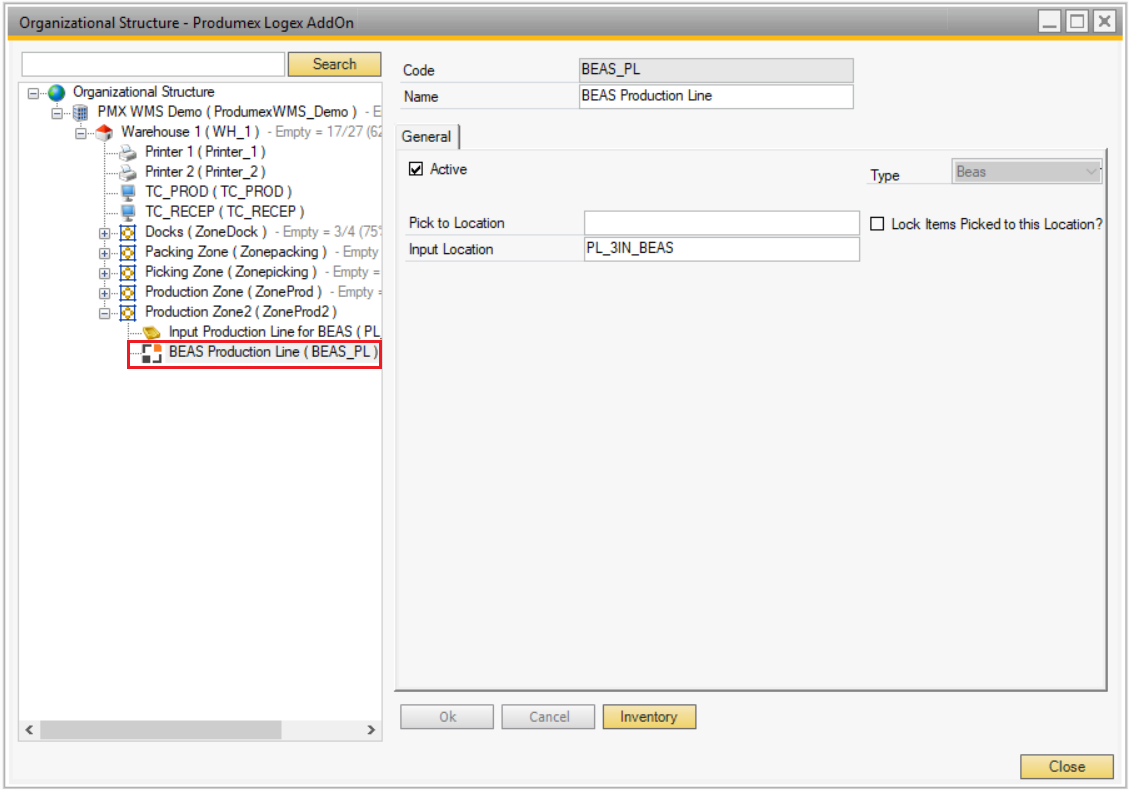Click the Search button
This screenshot has height=790, width=1129.
click(x=335, y=64)
